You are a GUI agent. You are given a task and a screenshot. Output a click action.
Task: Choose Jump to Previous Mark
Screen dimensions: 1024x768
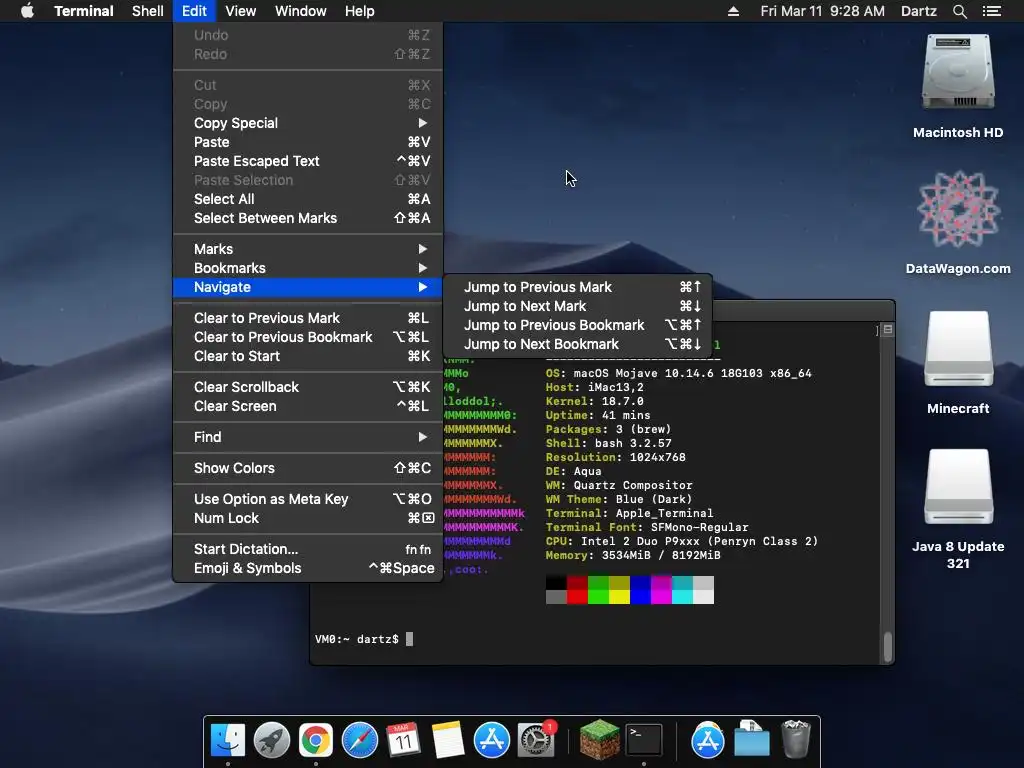[577, 287]
